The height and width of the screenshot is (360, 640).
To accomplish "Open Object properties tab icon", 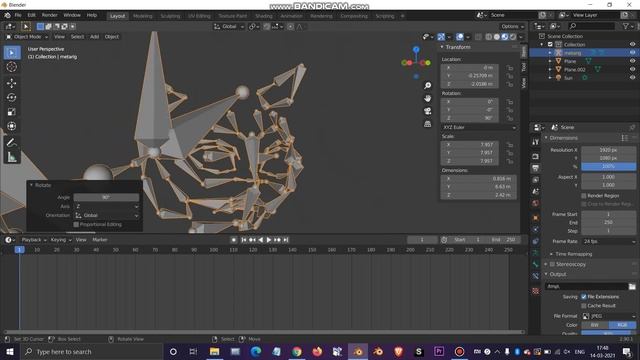I will click(536, 218).
